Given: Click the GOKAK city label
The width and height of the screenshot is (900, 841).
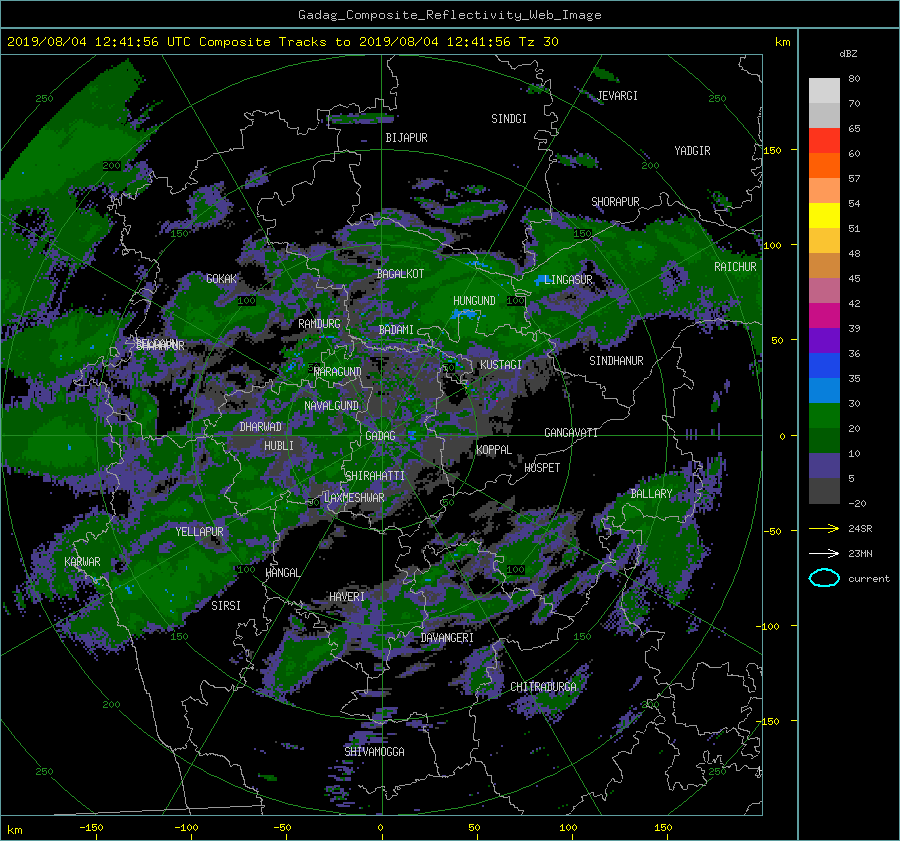Looking at the screenshot, I should (x=222, y=278).
